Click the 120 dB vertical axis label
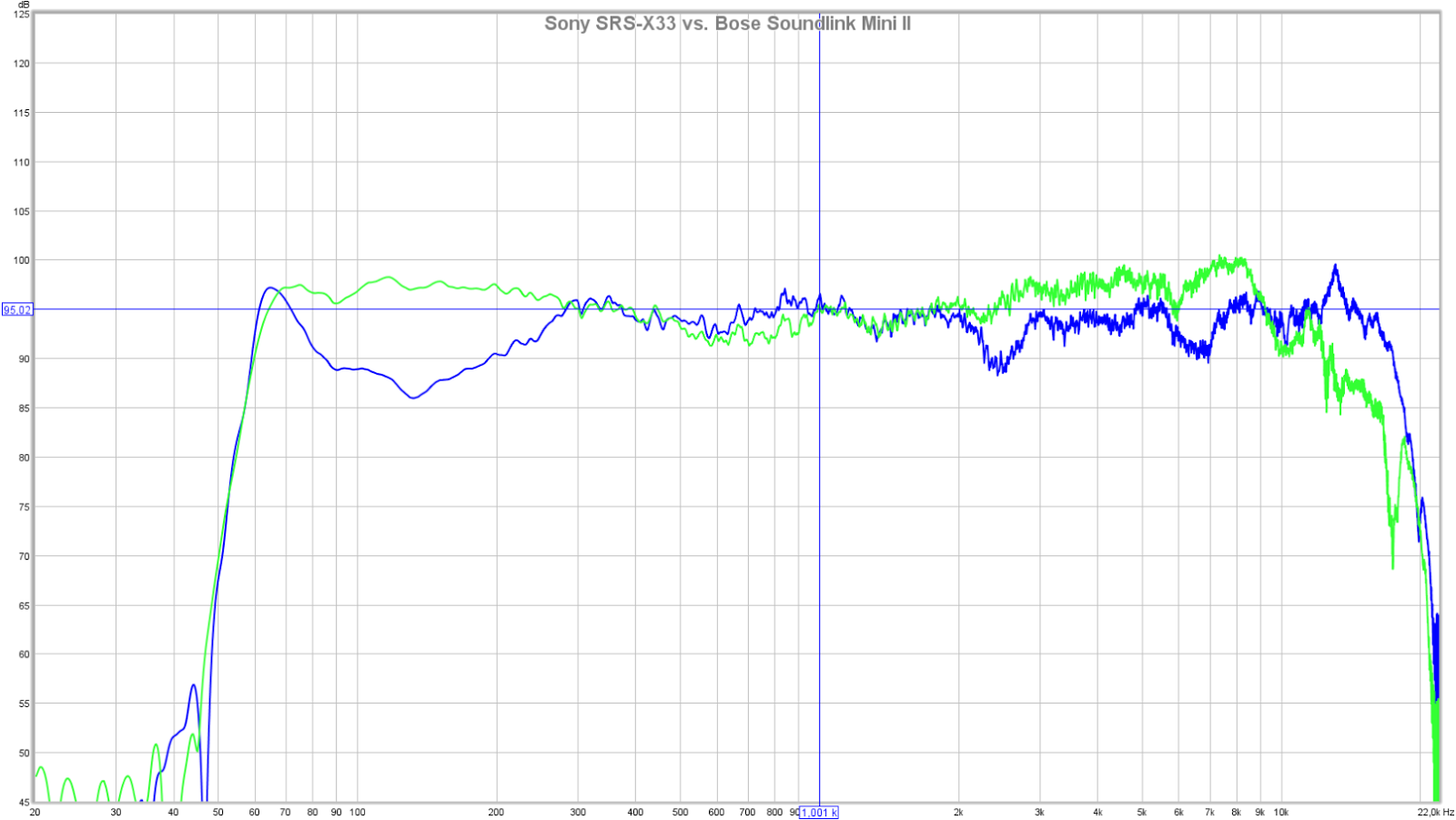 [22, 64]
